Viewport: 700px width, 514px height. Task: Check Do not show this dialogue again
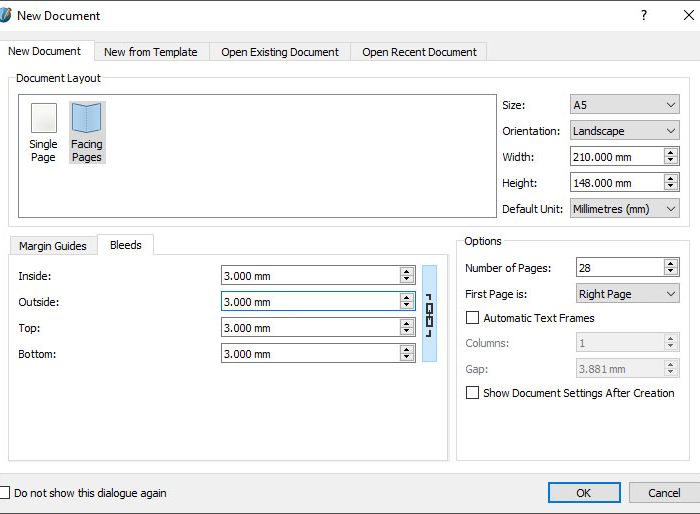[x=6, y=493]
